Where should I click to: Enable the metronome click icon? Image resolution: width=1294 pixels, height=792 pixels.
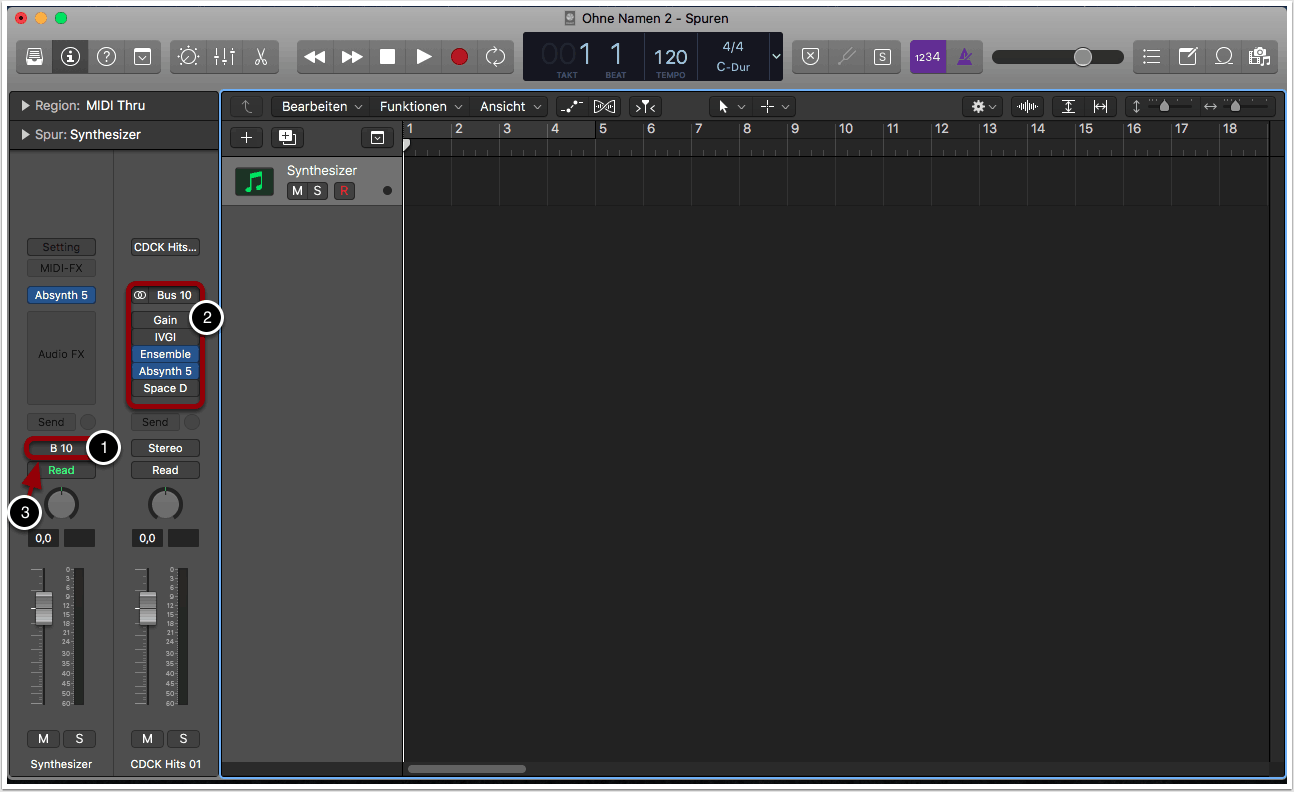(964, 57)
